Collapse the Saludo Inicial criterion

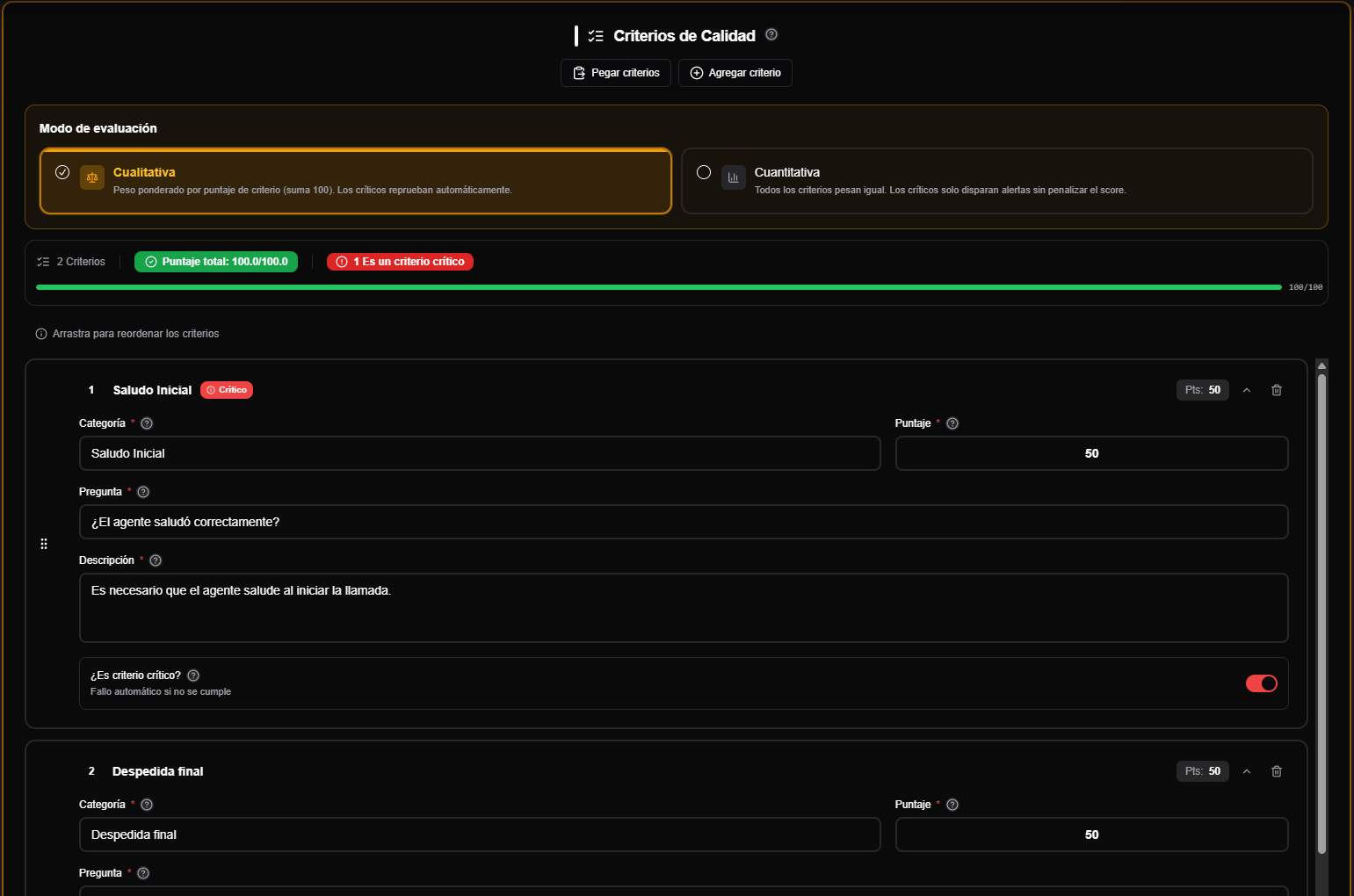[1247, 390]
